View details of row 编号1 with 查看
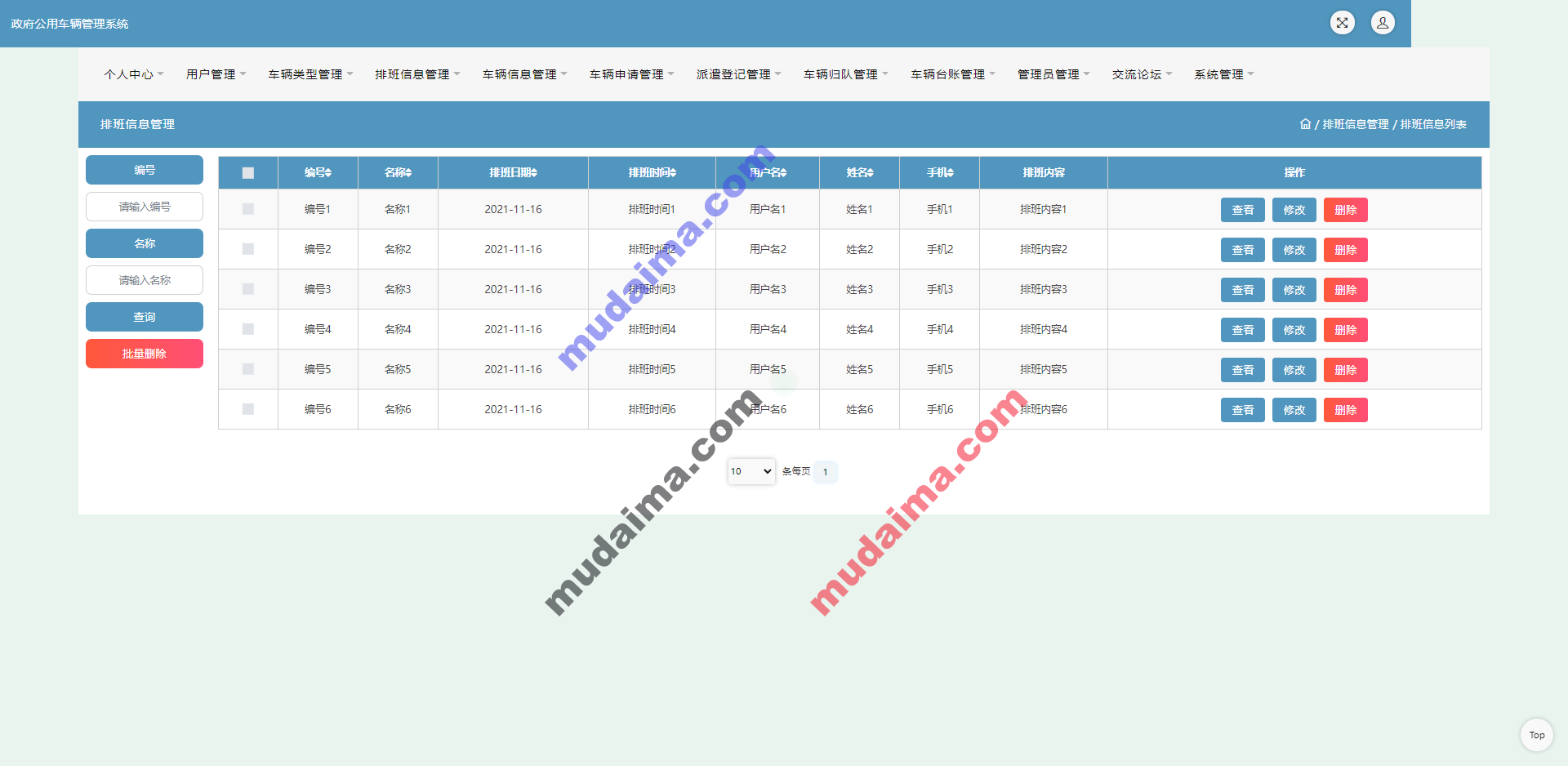 coord(1243,210)
